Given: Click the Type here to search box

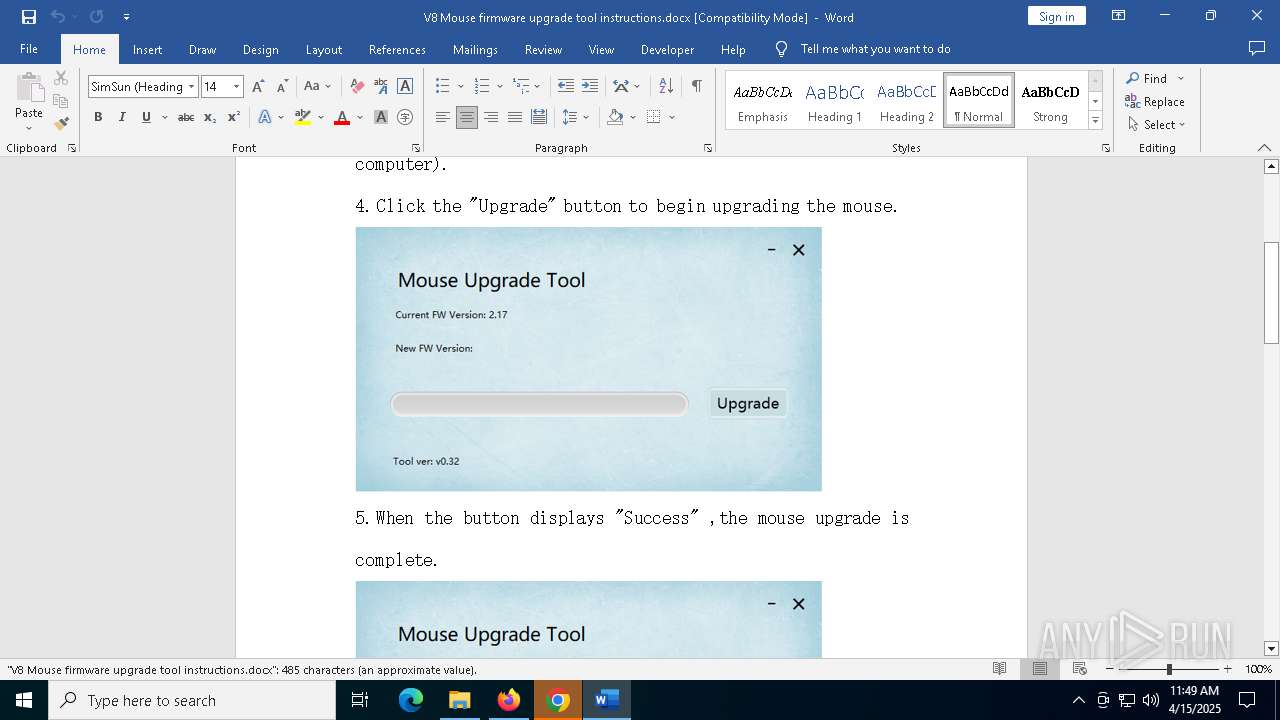Looking at the screenshot, I should [192, 700].
